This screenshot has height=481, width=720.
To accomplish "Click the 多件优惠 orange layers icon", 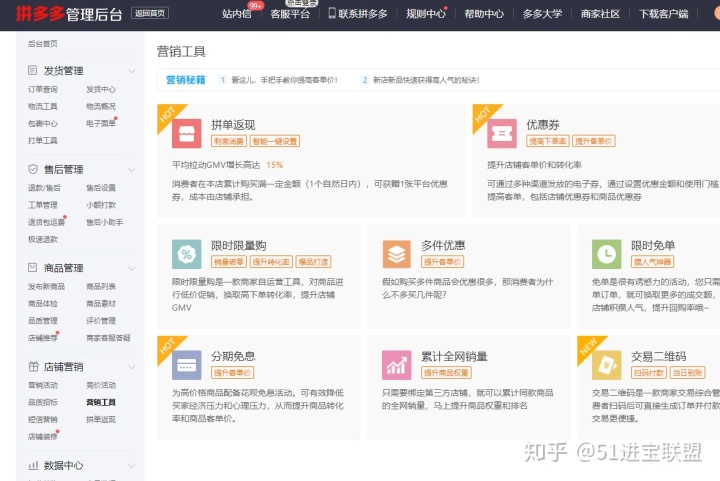I will [397, 254].
